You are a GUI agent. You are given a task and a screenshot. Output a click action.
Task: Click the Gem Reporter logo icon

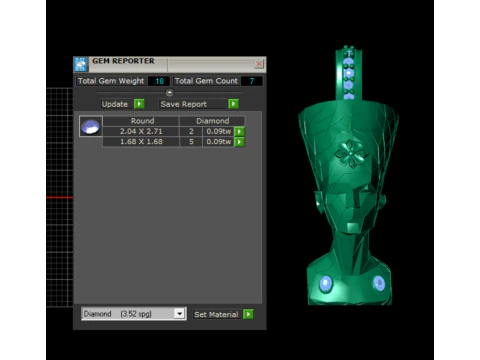tap(81, 64)
